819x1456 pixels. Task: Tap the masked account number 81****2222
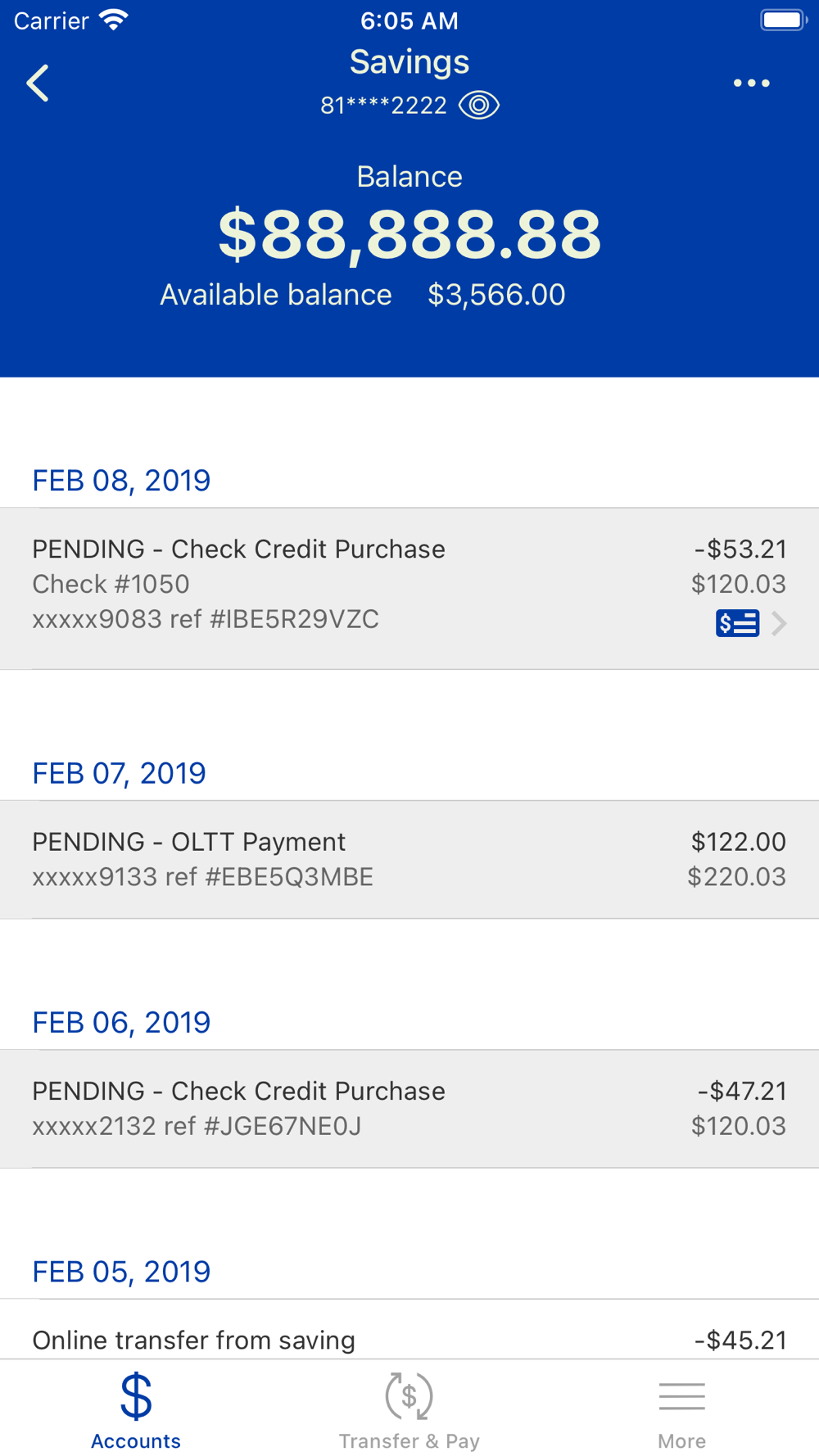pos(383,106)
